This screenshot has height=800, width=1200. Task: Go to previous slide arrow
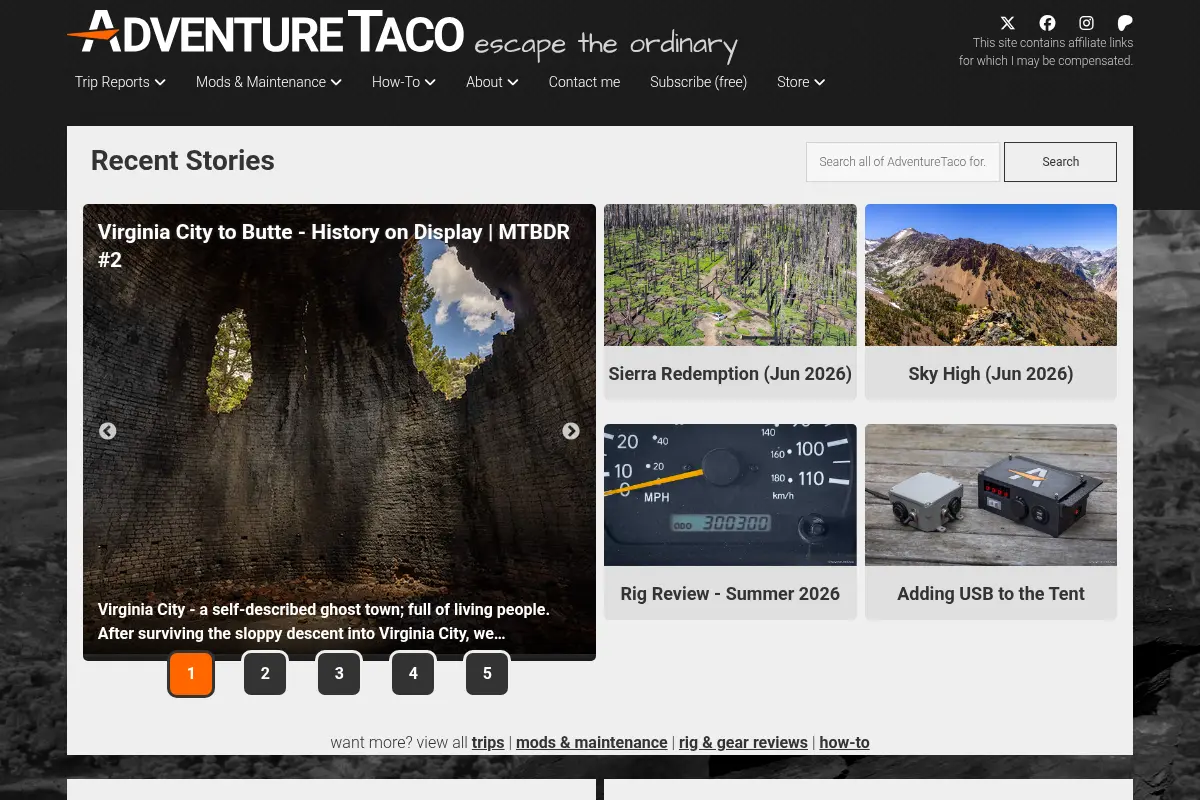tap(107, 431)
